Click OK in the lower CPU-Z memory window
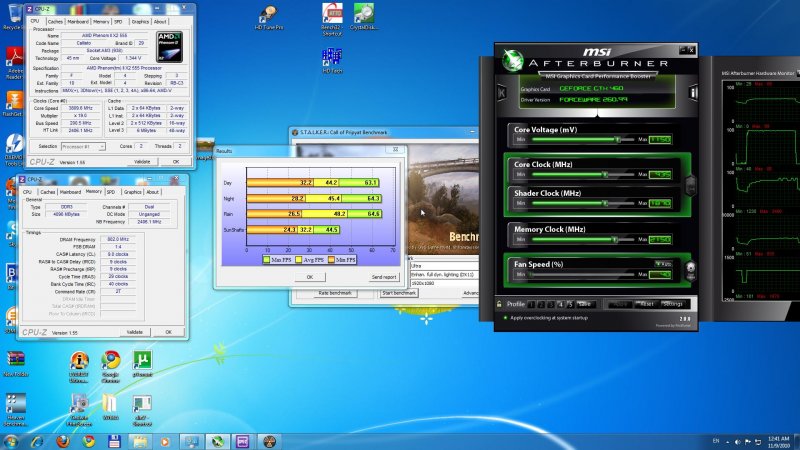The height and width of the screenshot is (450, 800). tap(168, 332)
